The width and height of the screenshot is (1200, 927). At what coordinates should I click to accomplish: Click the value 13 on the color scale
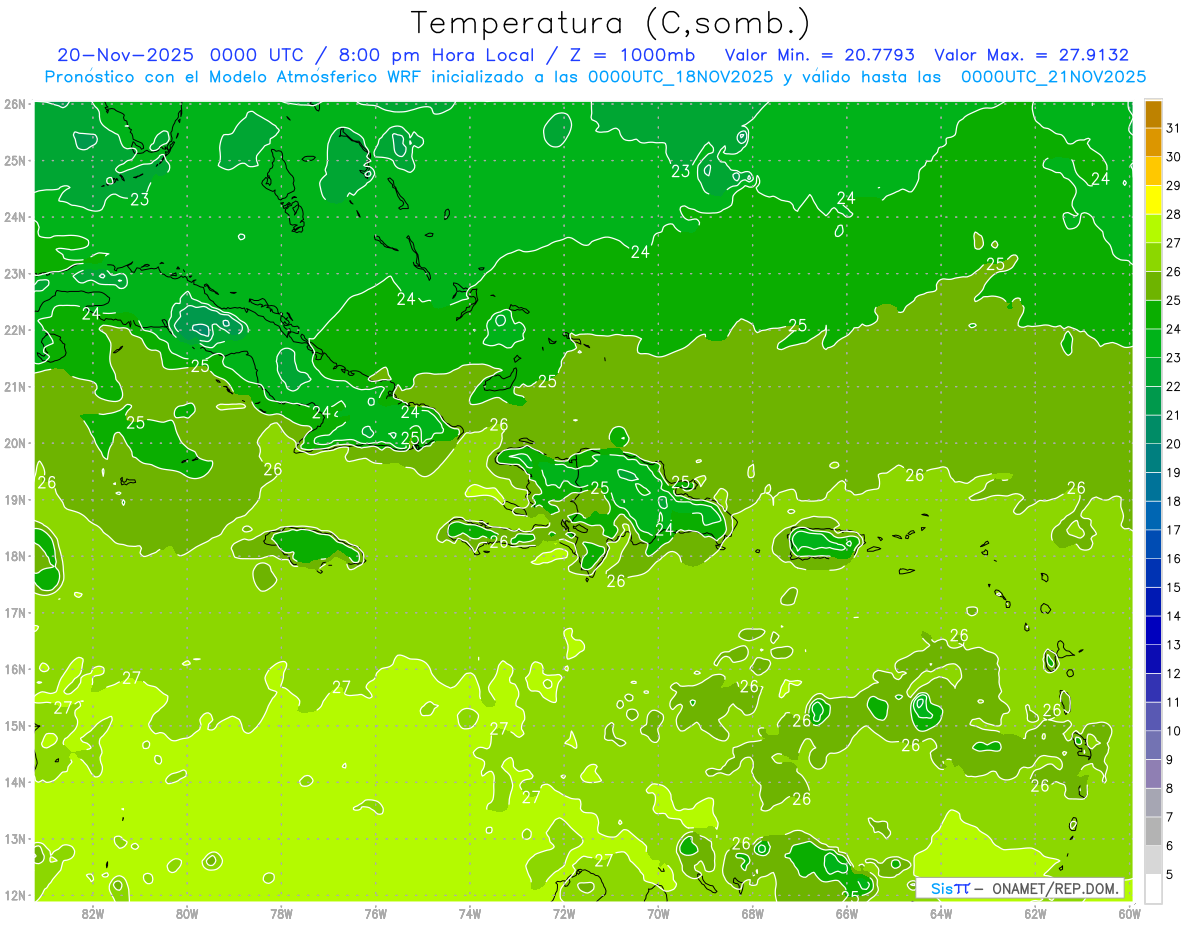1173,645
